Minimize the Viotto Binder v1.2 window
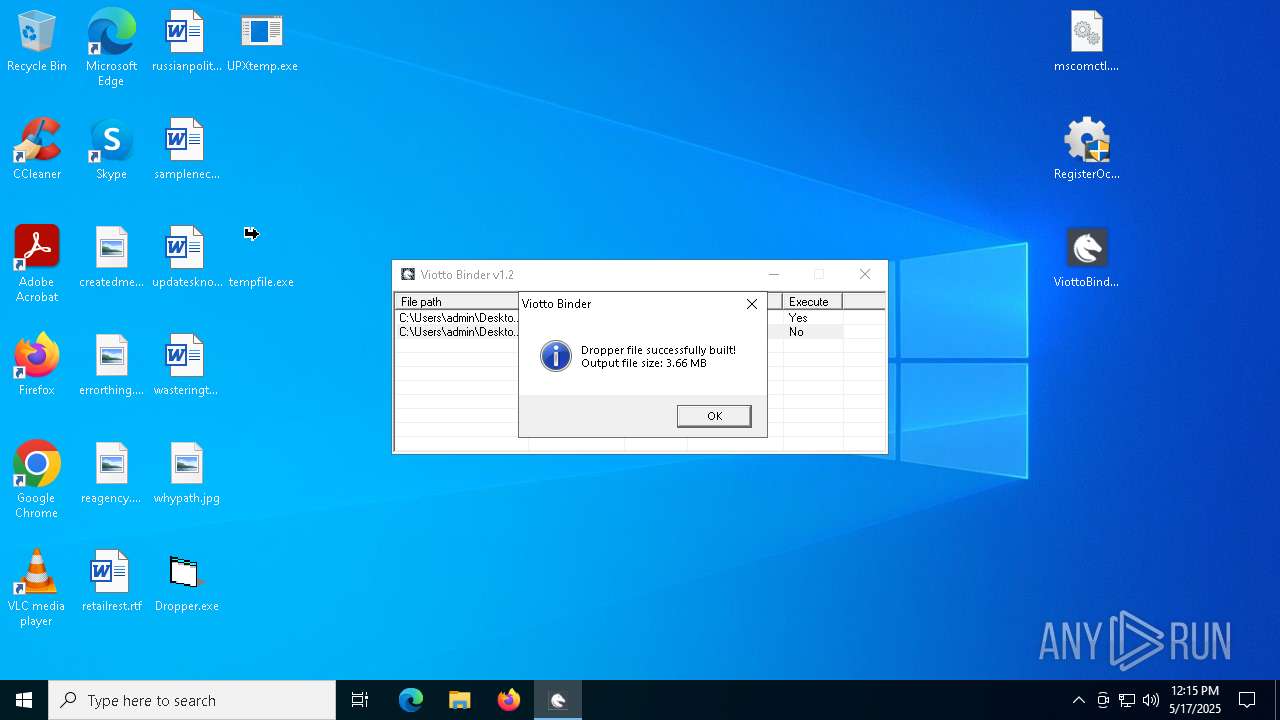Image resolution: width=1280 pixels, height=720 pixels. point(773,274)
